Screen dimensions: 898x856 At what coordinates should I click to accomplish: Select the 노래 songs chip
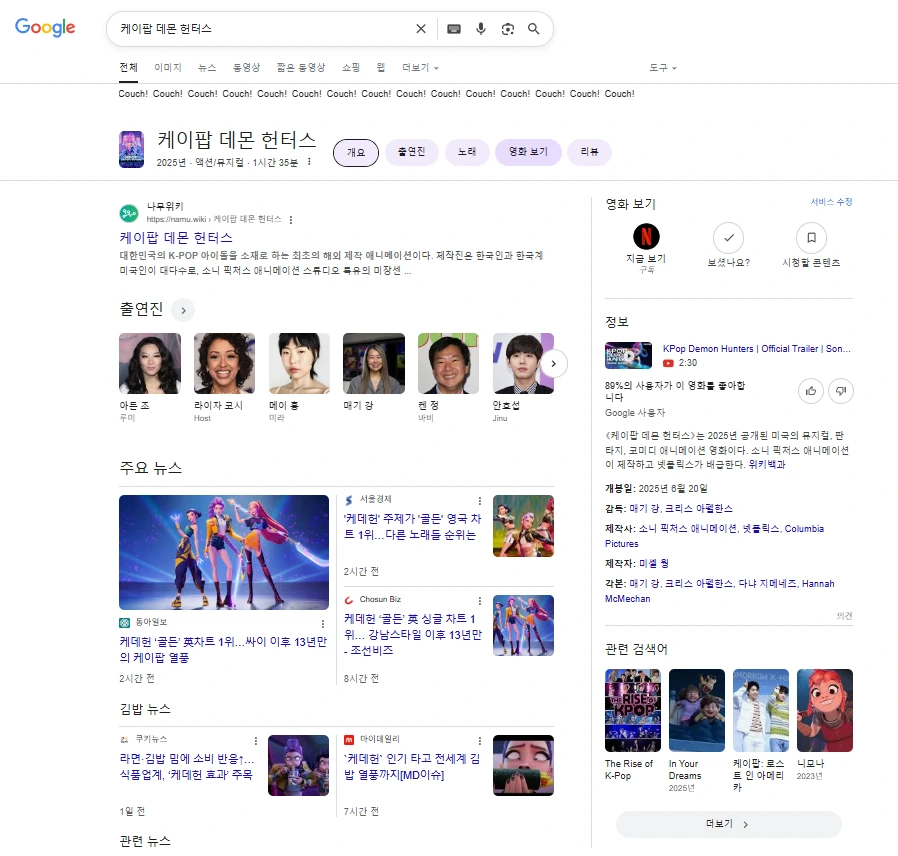point(467,152)
